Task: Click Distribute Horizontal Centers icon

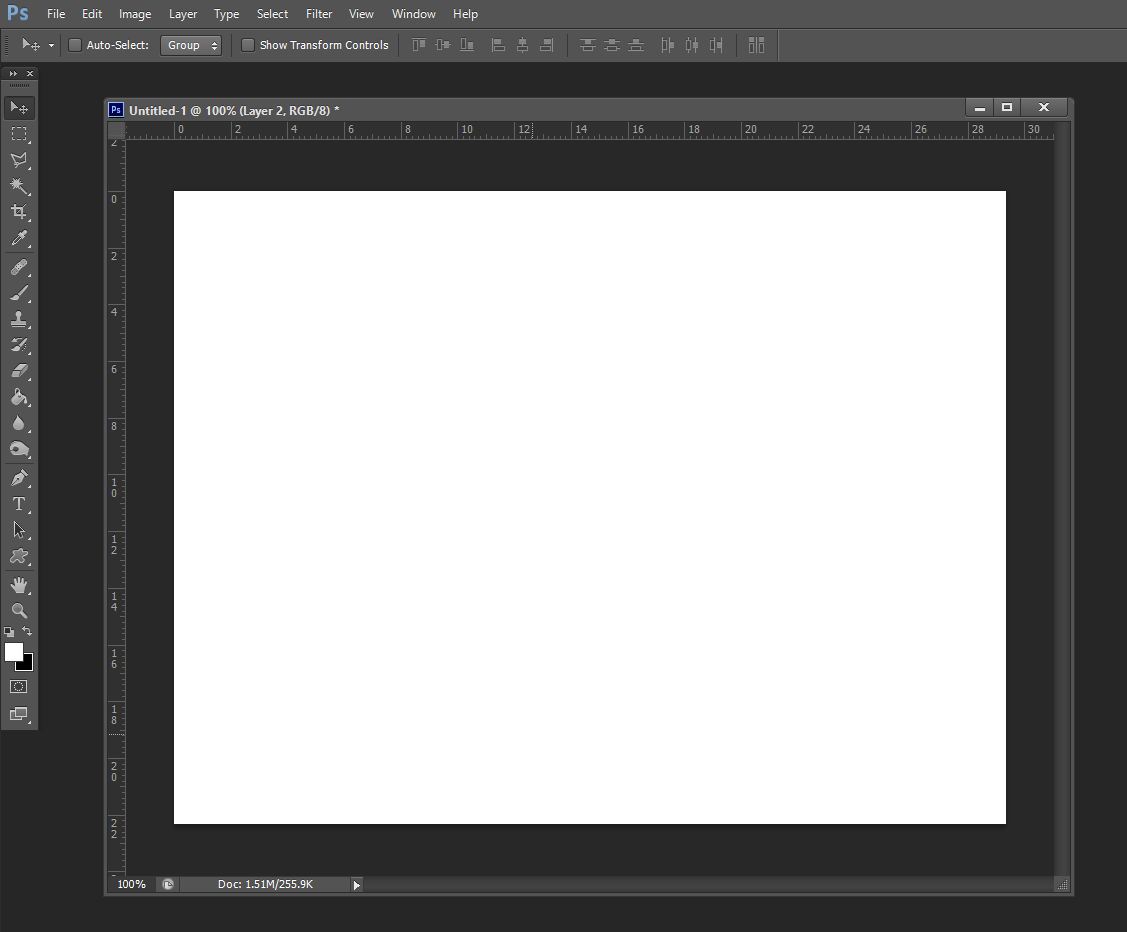Action: click(691, 45)
